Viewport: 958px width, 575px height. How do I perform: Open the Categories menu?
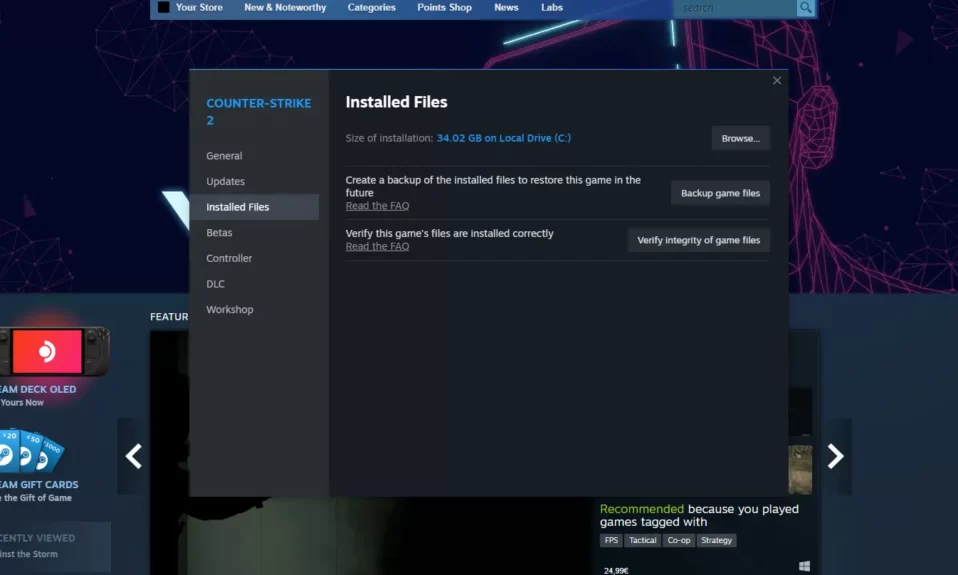click(x=371, y=7)
